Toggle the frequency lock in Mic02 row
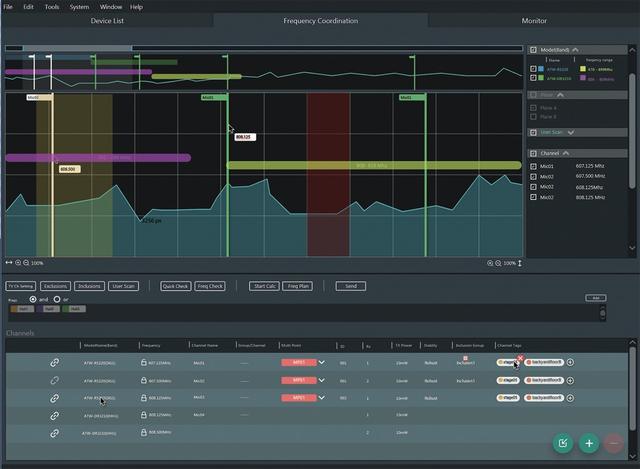The image size is (640, 469). click(x=144, y=380)
